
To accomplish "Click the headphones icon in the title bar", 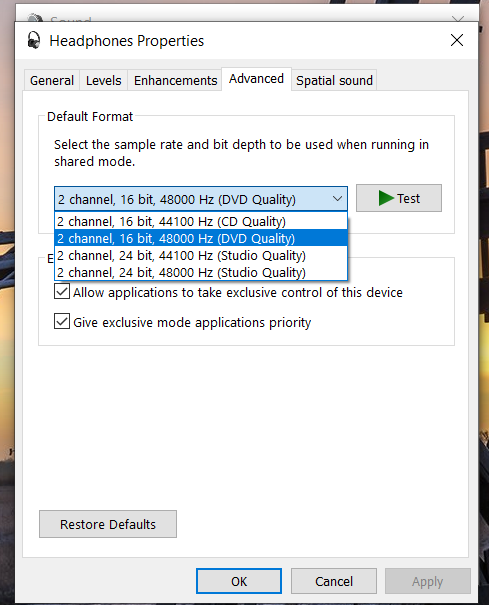I will point(34,40).
